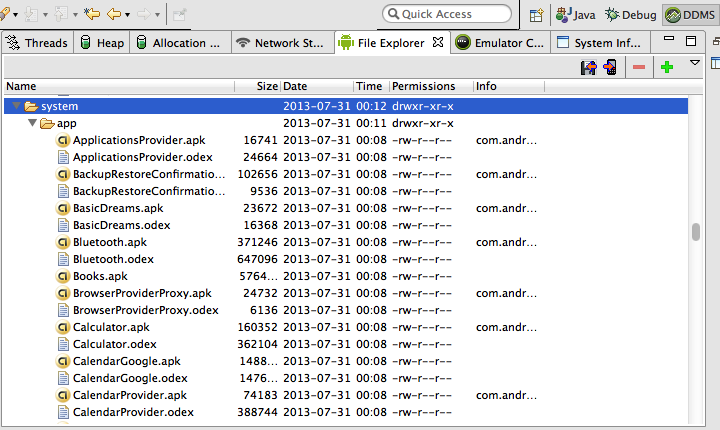Open the Emulator Control tab
This screenshot has width=720, height=430.
click(x=501, y=43)
